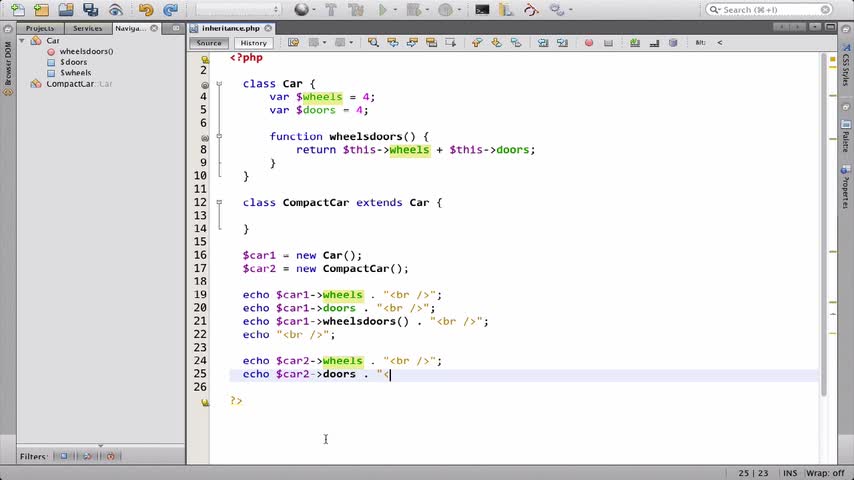Switch to Source view

pos(209,42)
